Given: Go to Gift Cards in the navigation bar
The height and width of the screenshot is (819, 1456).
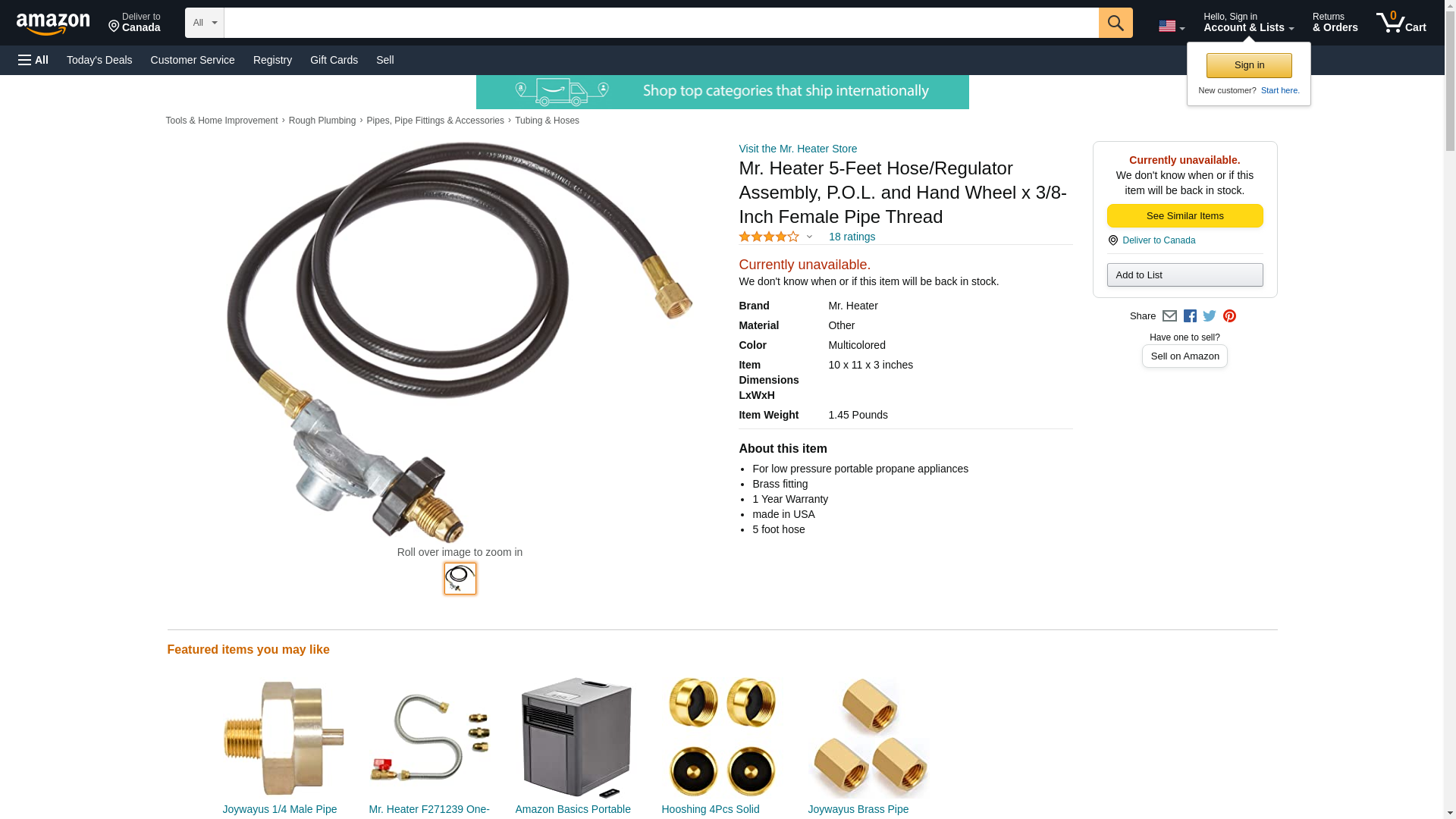Looking at the screenshot, I should click(x=334, y=60).
